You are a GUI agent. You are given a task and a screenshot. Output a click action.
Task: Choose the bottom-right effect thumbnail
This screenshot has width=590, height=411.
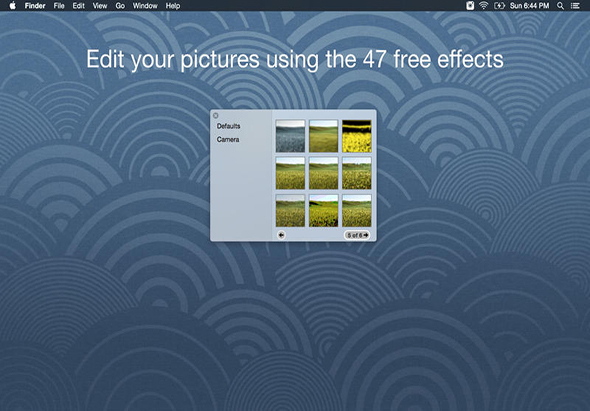[x=357, y=211]
